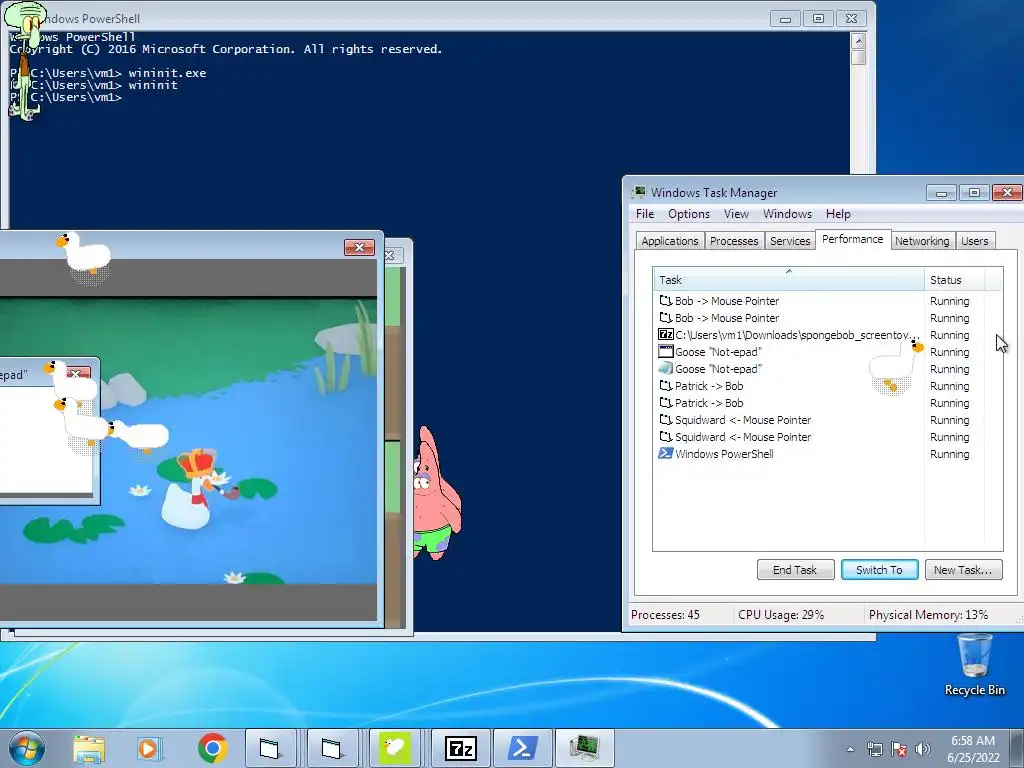The height and width of the screenshot is (768, 1024).
Task: Click CPU Usage: 29% in status bar
Action: click(x=781, y=615)
